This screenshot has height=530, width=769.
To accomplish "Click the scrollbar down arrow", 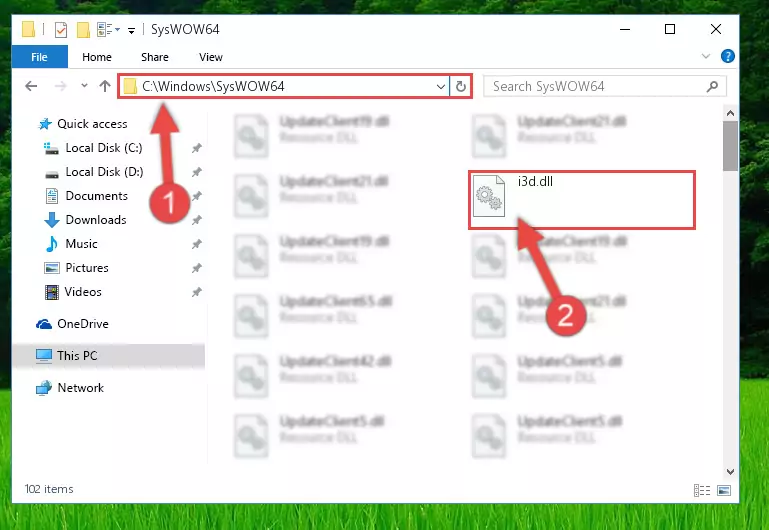I will [x=730, y=472].
